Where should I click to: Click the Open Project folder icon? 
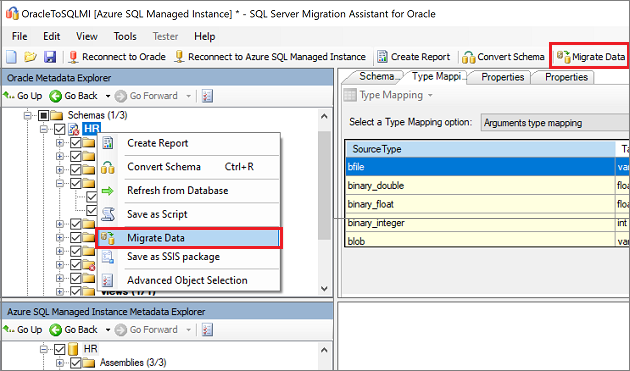pos(30,57)
